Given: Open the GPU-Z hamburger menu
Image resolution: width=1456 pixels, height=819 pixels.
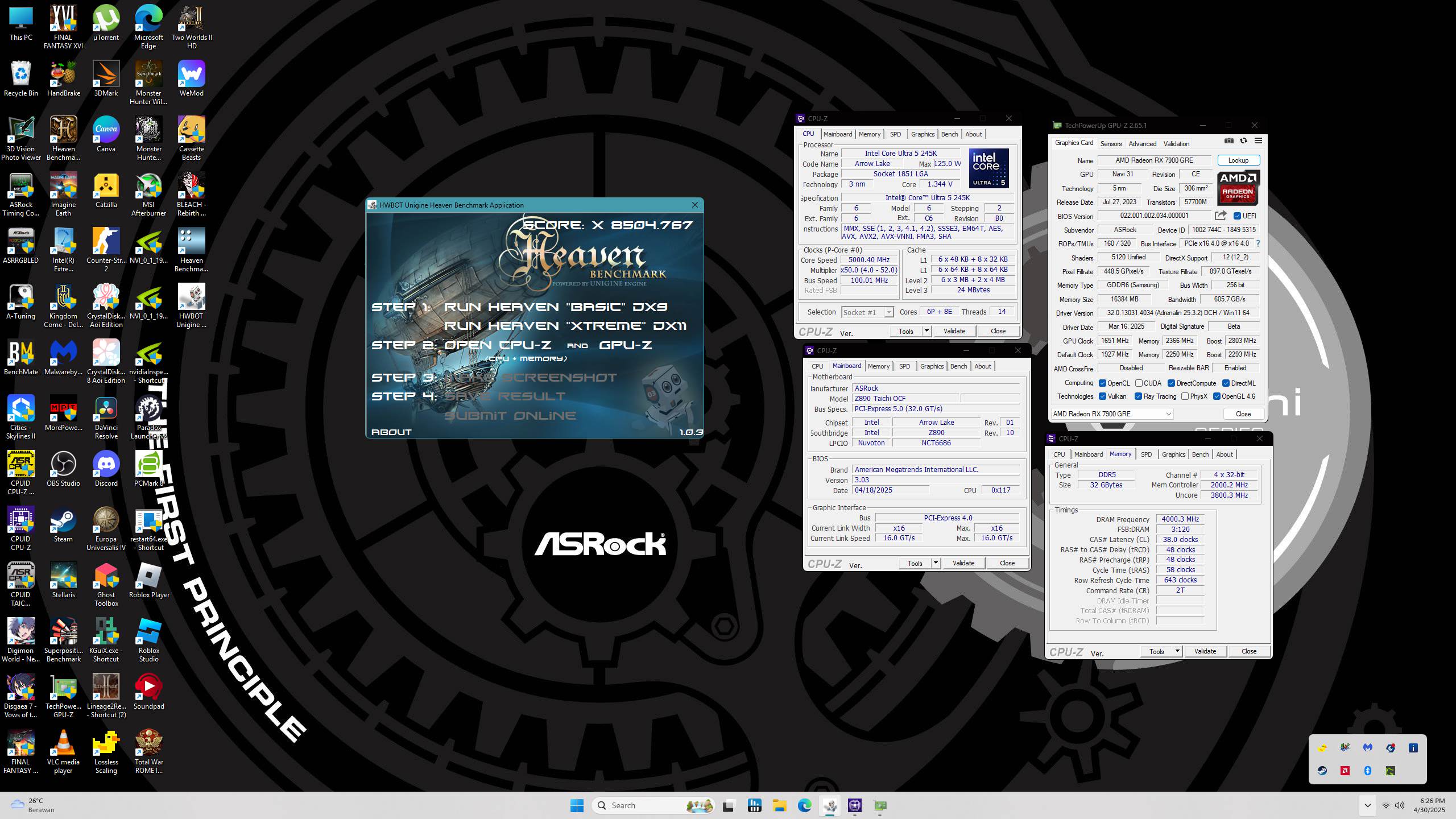Looking at the screenshot, I should click(1258, 141).
